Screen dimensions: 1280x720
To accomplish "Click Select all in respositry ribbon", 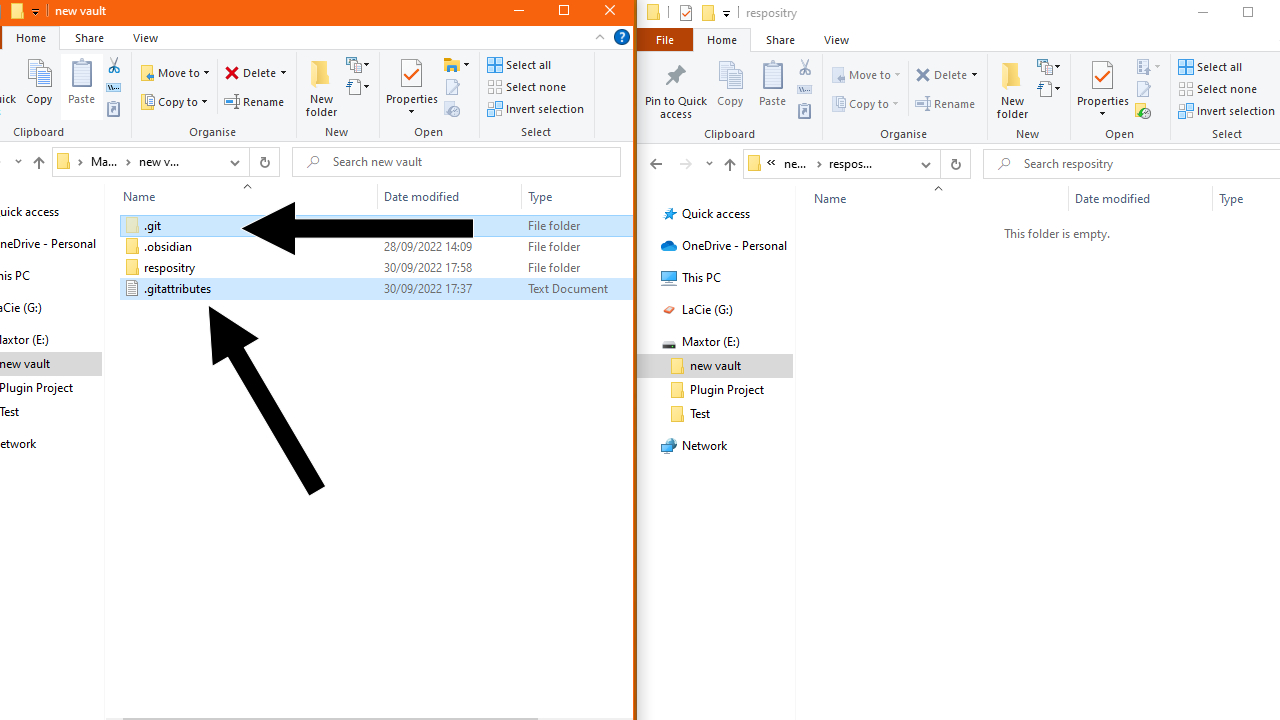I will (1210, 67).
